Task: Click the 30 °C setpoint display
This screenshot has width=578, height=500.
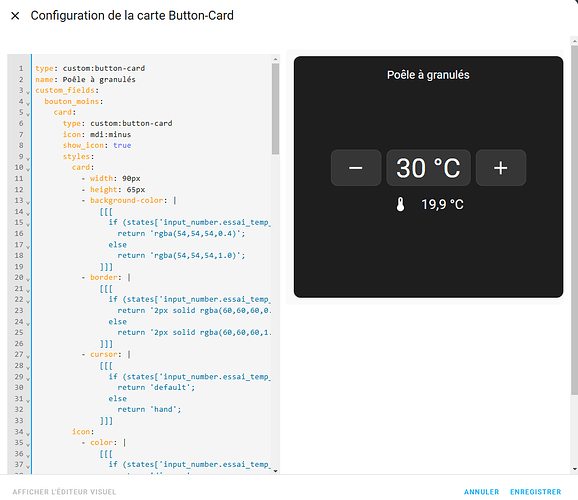Action: 428,168
